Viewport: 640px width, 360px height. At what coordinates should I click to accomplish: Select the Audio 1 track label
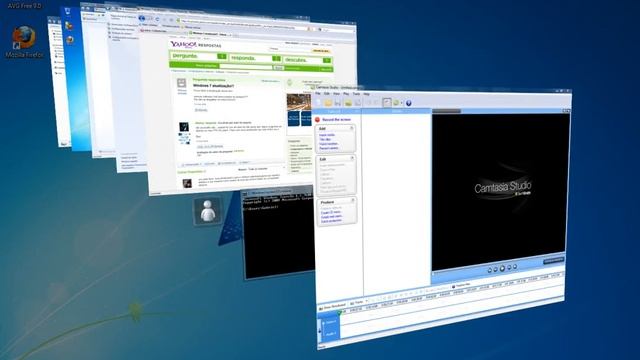click(331, 333)
